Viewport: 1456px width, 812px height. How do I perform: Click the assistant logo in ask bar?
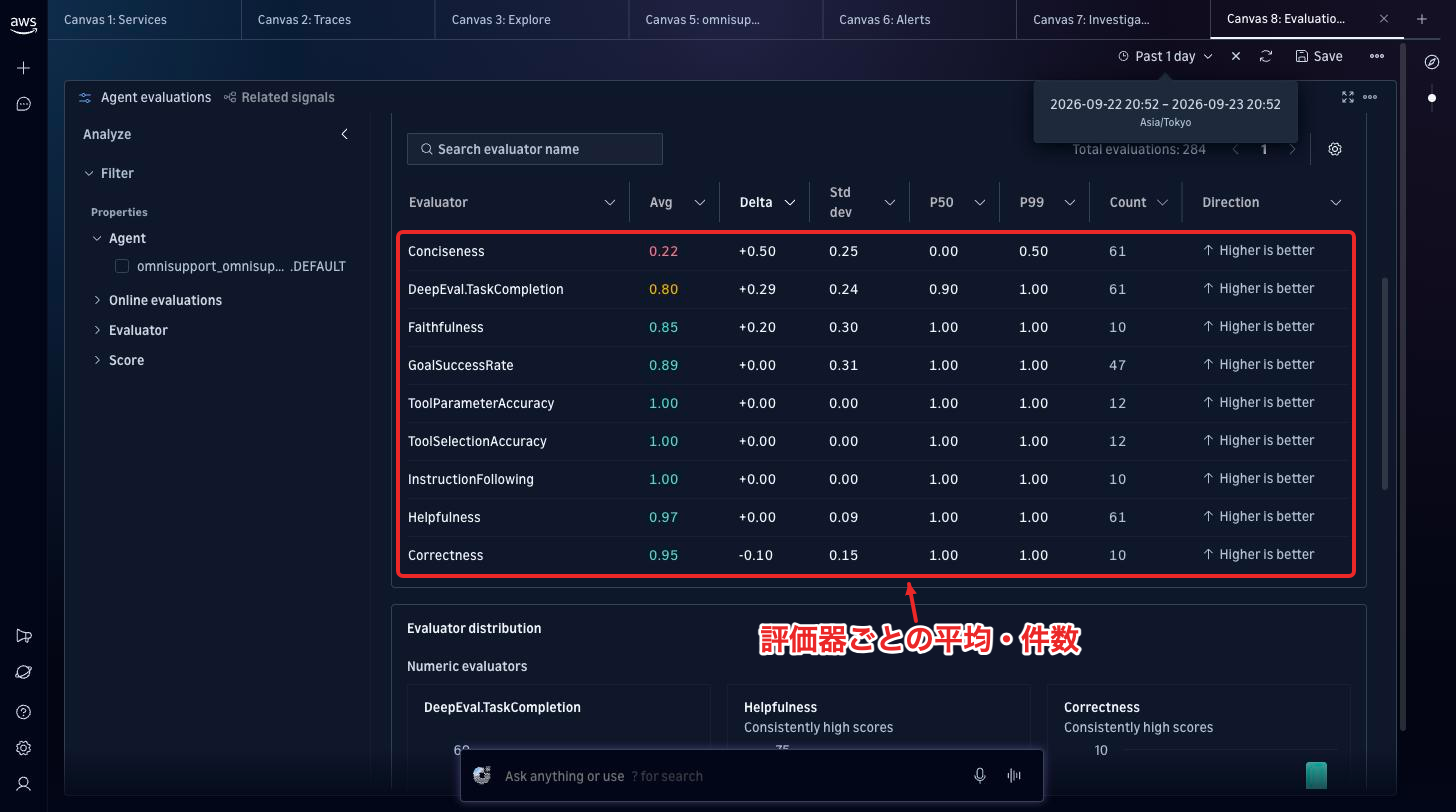point(482,776)
